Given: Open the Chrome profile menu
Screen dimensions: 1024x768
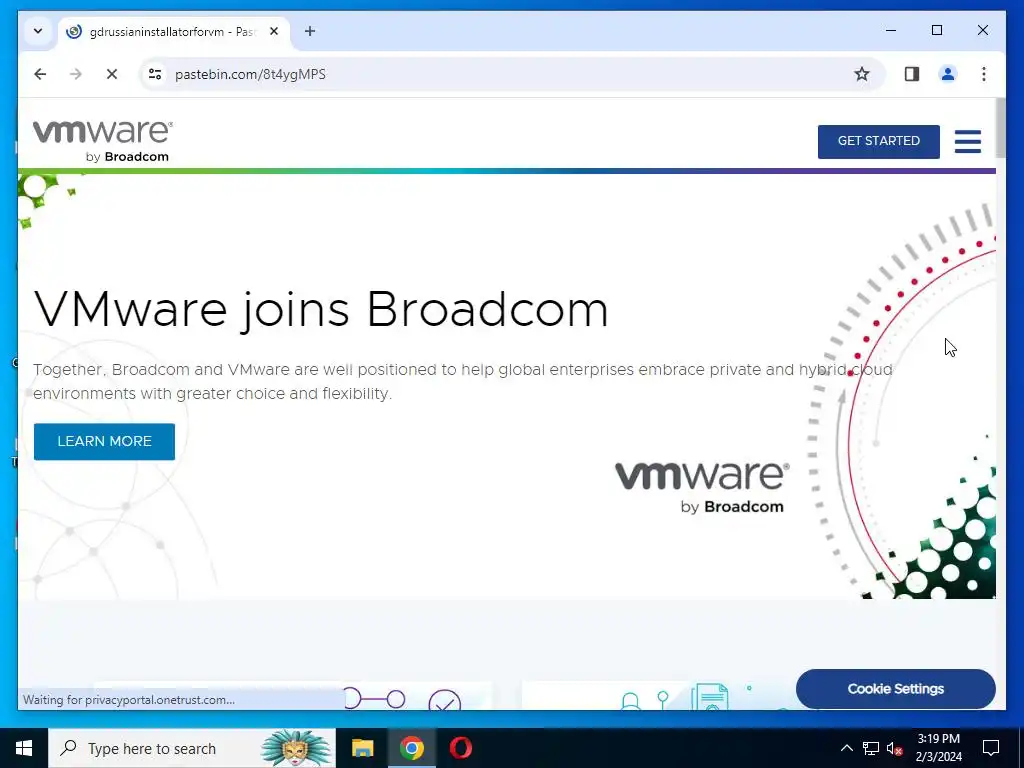Looking at the screenshot, I should click(948, 74).
